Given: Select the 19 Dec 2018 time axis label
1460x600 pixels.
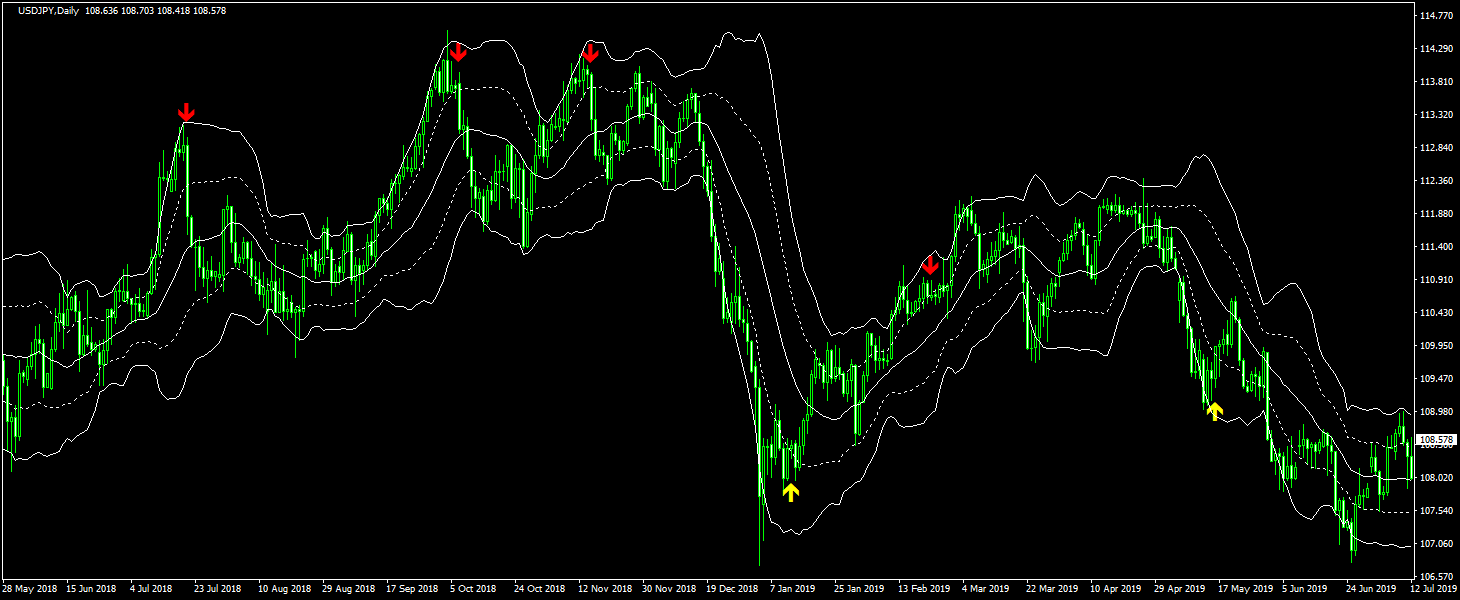Looking at the screenshot, I should point(731,589).
